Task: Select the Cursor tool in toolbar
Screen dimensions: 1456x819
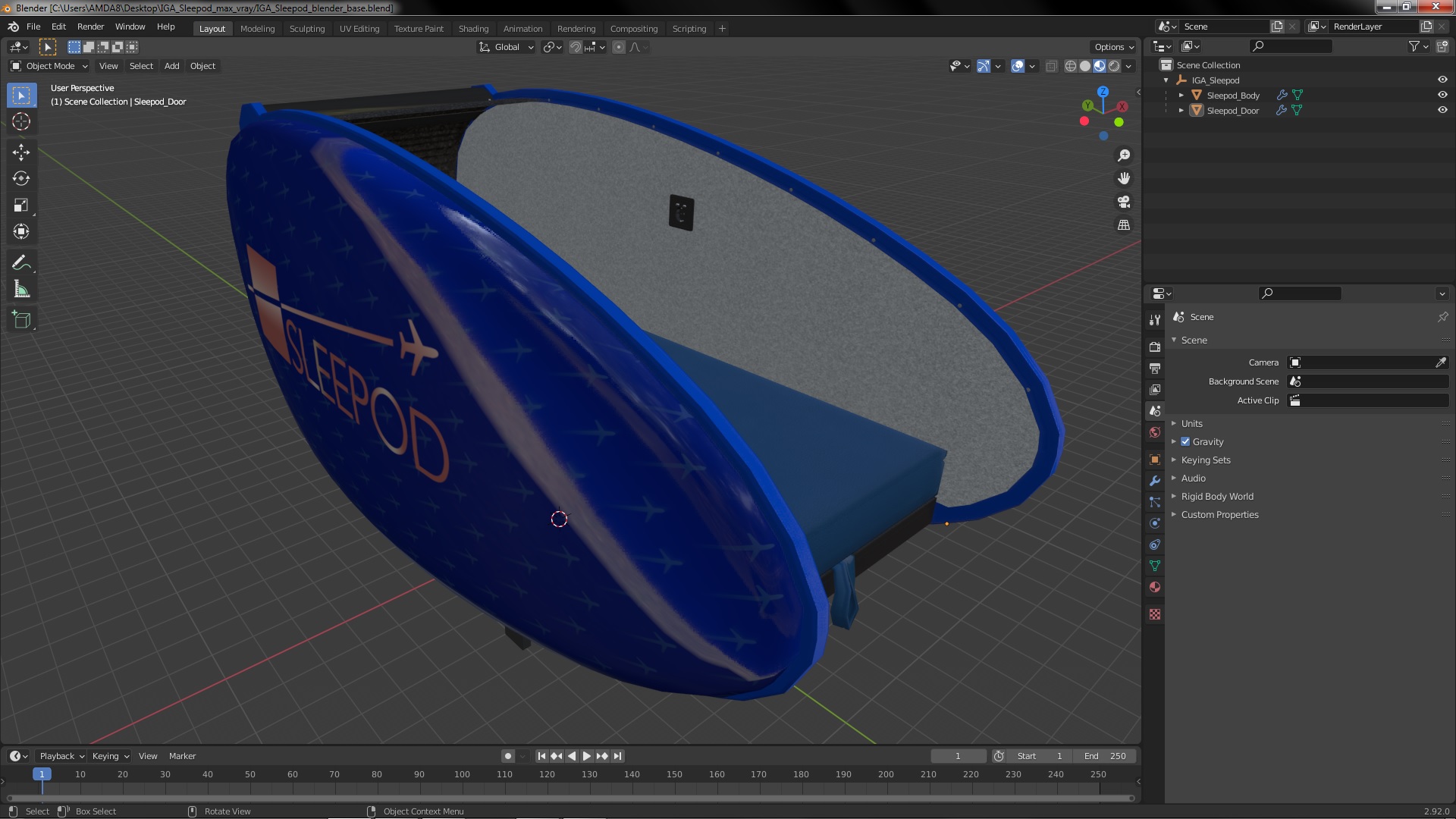Action: click(21, 122)
